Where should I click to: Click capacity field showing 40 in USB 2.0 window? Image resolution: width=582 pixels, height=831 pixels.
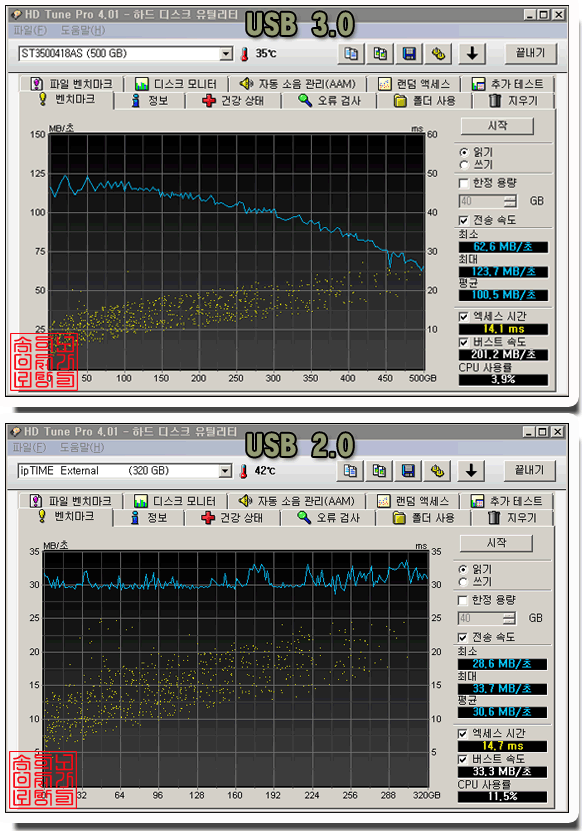[x=480, y=618]
